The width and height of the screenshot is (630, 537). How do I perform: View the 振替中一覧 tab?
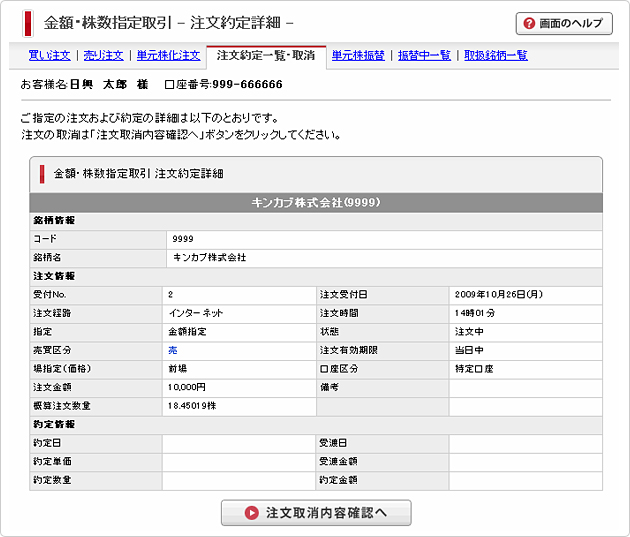[x=424, y=56]
